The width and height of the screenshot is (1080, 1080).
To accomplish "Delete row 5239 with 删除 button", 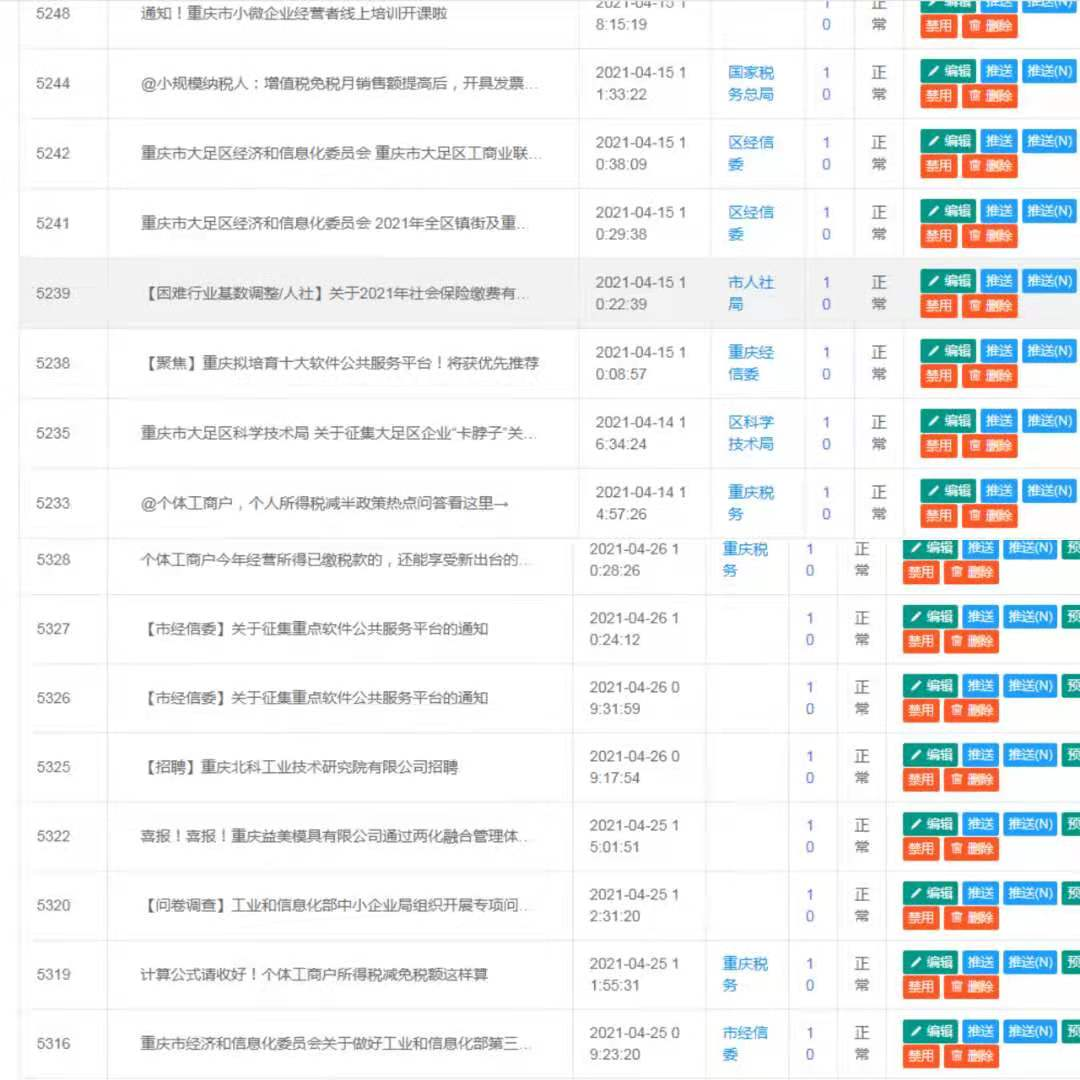I will [989, 306].
